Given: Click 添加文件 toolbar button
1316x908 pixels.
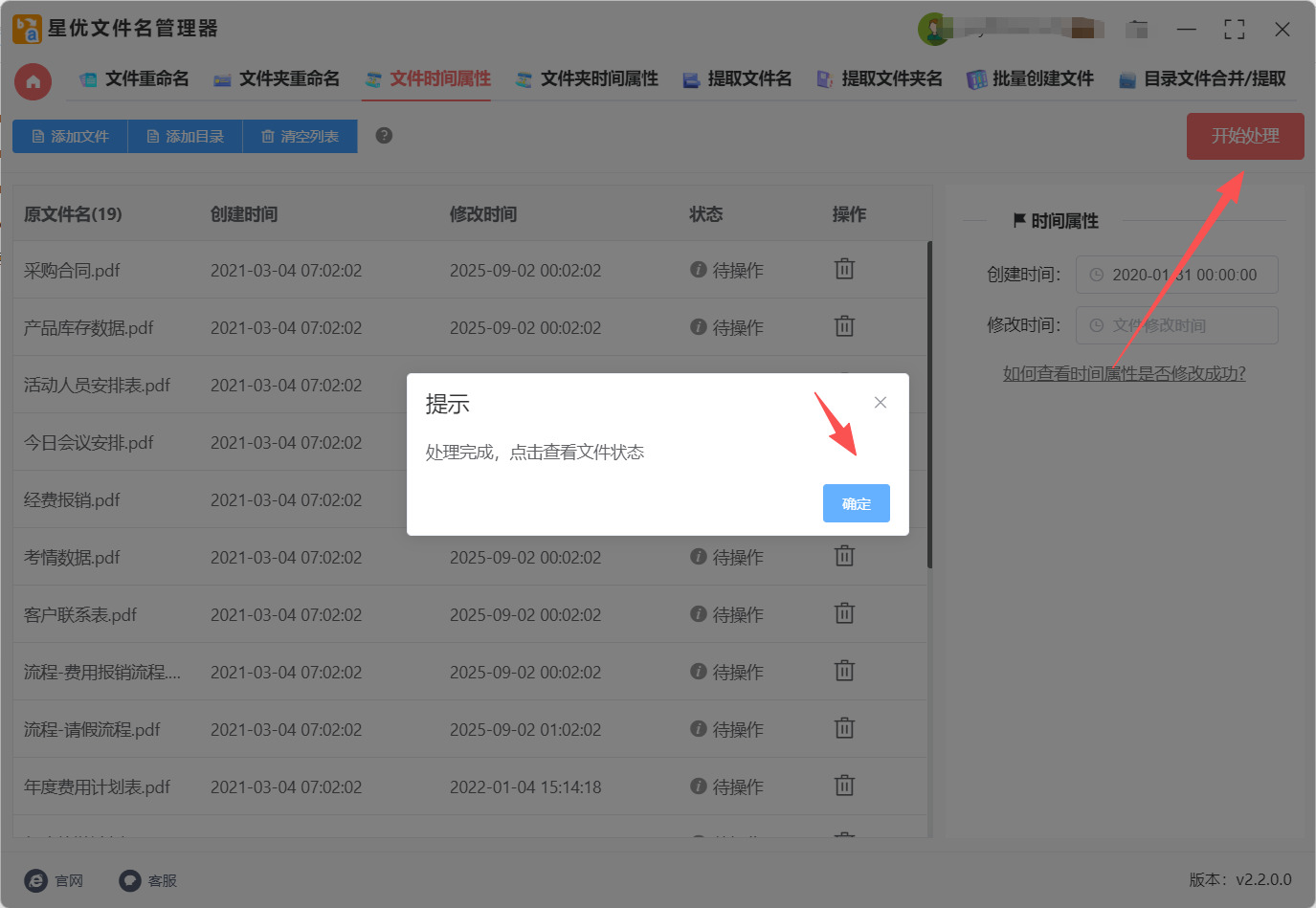Looking at the screenshot, I should pyautogui.click(x=70, y=137).
